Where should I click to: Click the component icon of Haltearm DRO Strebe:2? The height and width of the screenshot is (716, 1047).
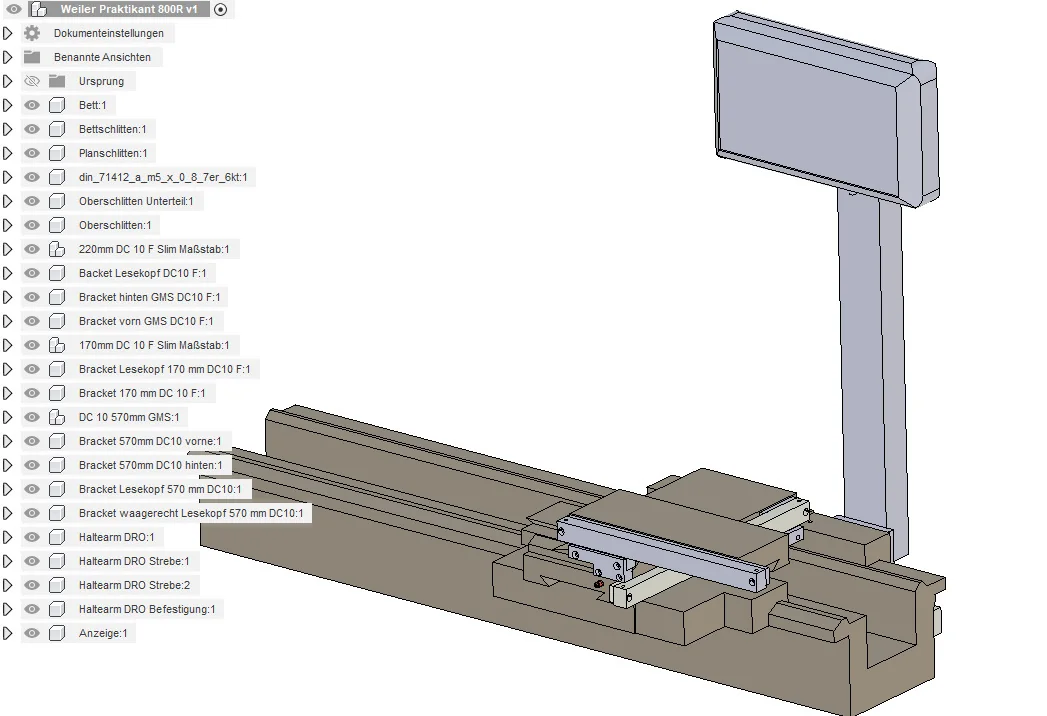(x=57, y=585)
